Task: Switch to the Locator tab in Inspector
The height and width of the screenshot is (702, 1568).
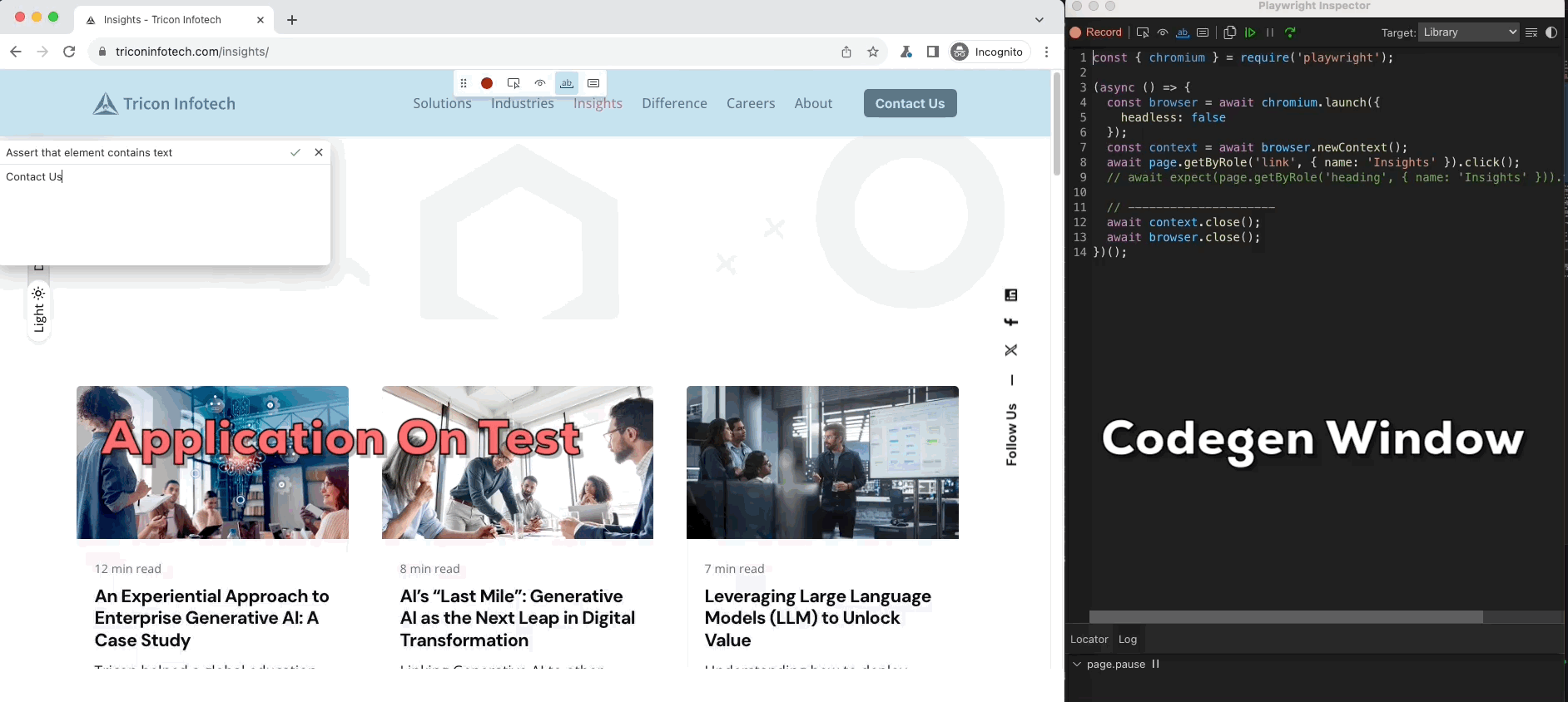Action: pyautogui.click(x=1089, y=640)
